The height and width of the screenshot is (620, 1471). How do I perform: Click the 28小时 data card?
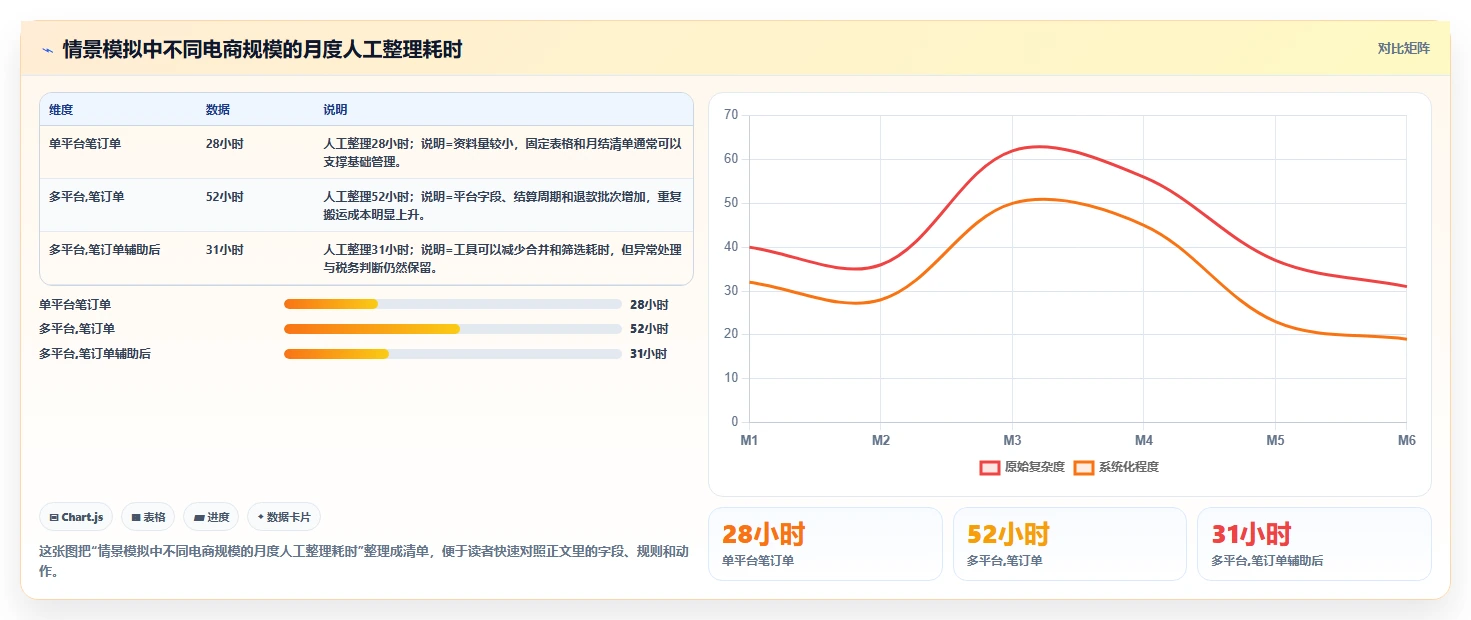coord(825,544)
